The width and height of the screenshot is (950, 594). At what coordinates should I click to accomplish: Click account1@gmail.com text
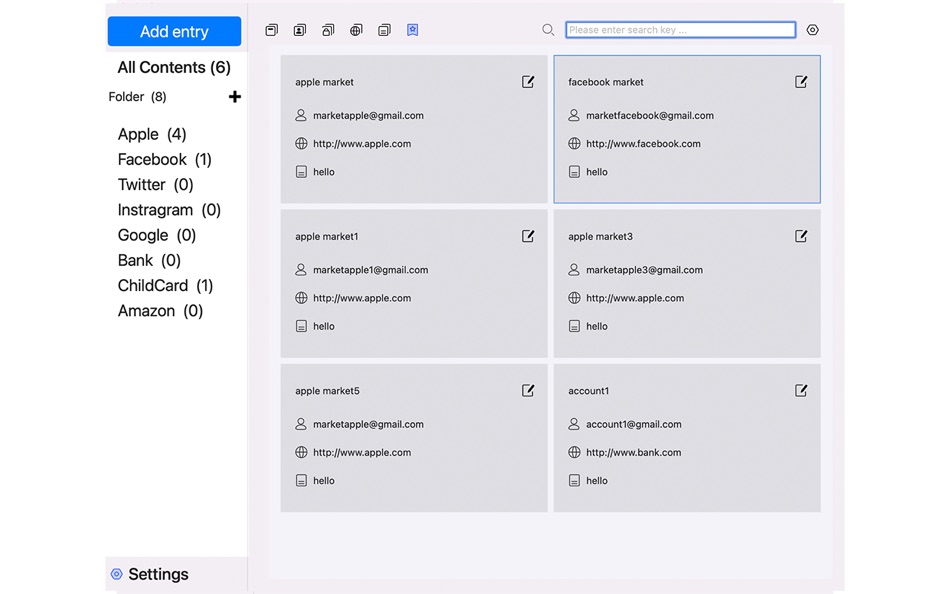[633, 424]
